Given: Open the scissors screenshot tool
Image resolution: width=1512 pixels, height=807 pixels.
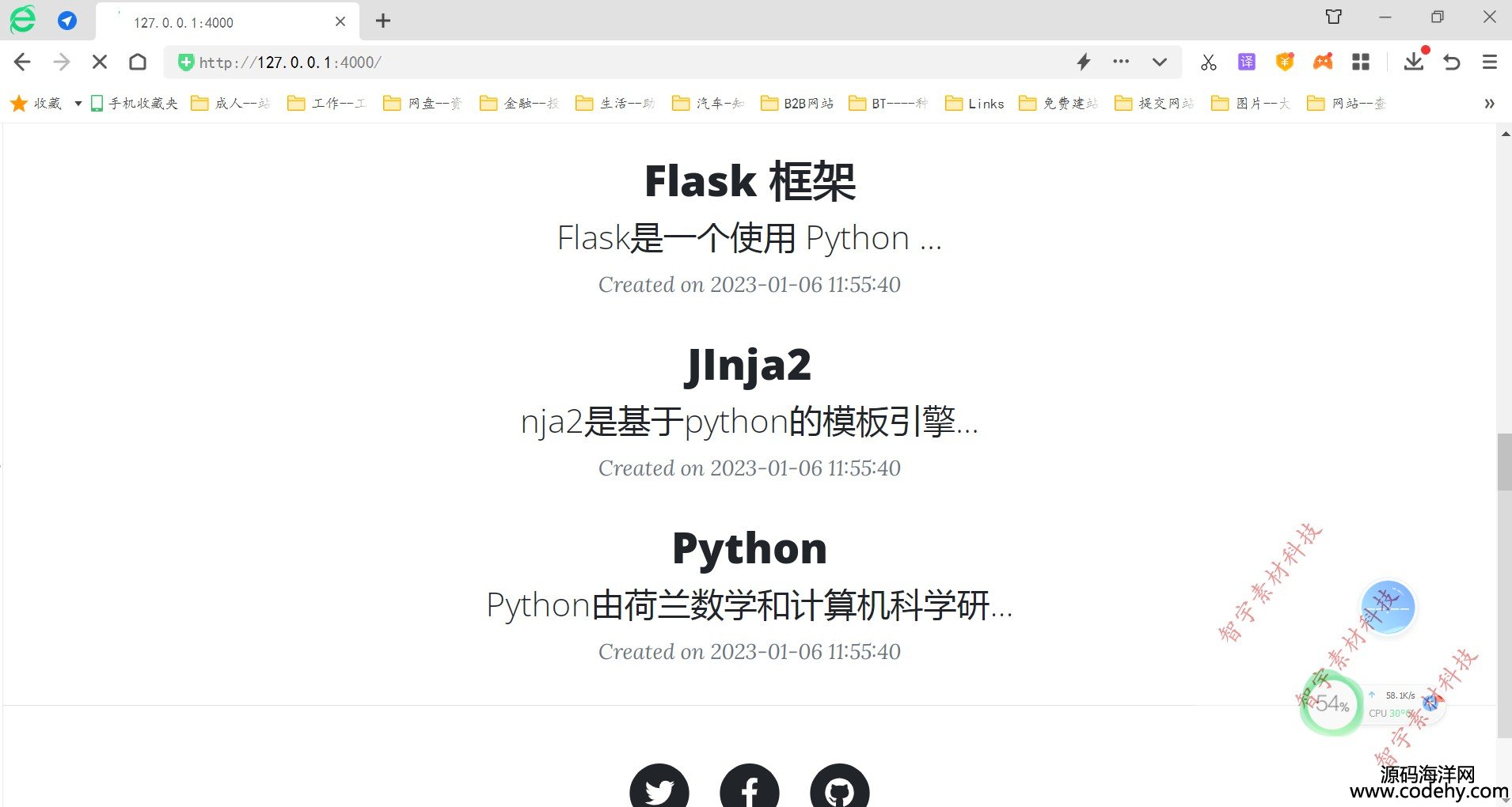Looking at the screenshot, I should click(x=1208, y=63).
